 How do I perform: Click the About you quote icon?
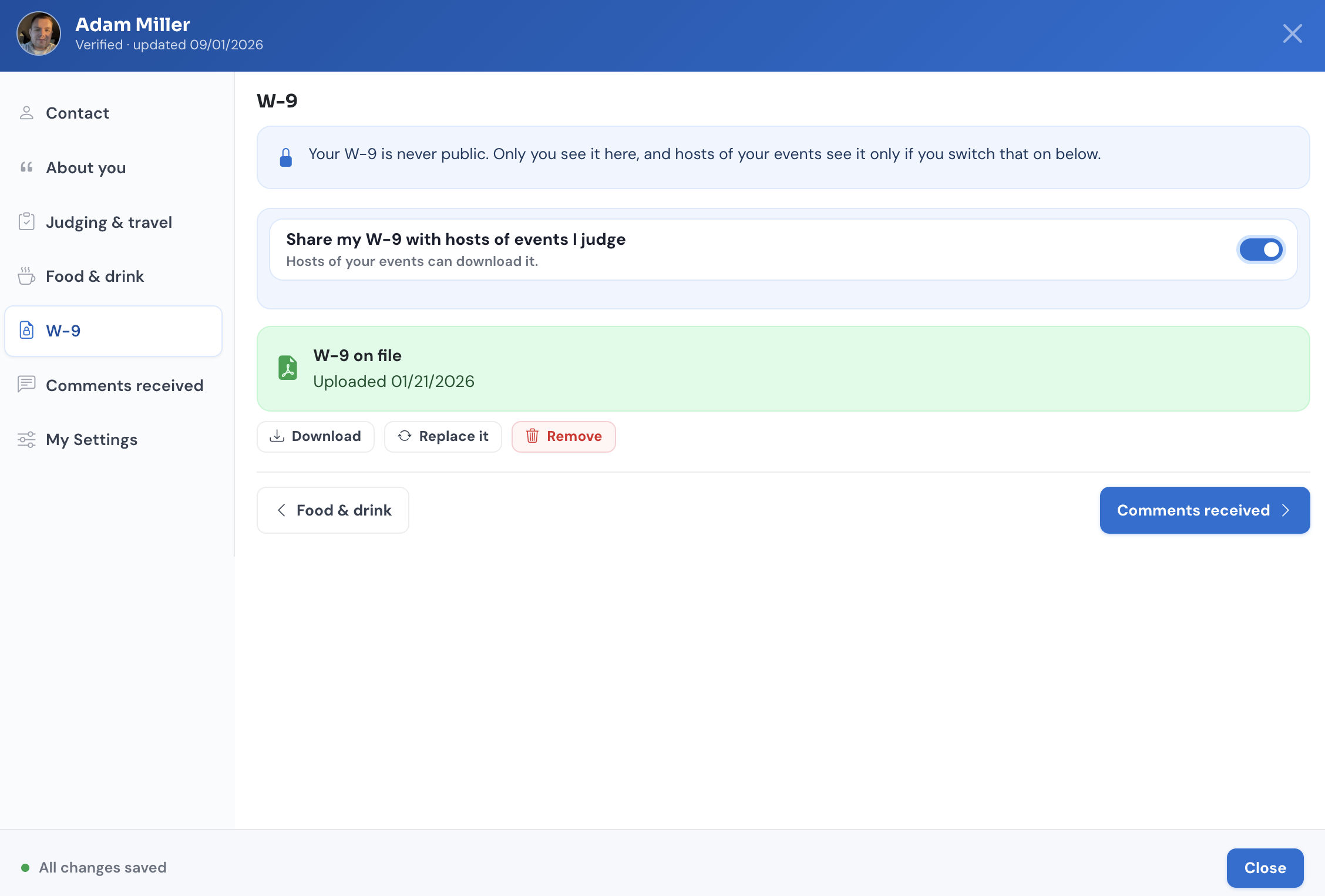coord(26,167)
